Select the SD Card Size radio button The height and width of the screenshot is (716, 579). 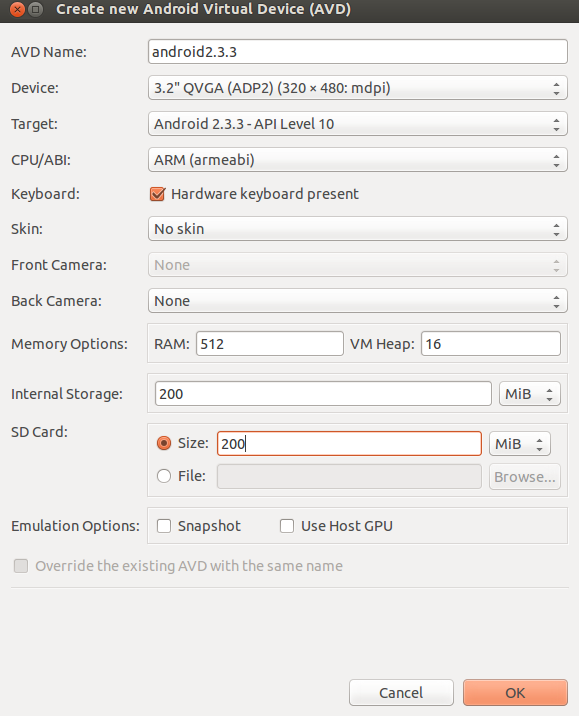164,443
